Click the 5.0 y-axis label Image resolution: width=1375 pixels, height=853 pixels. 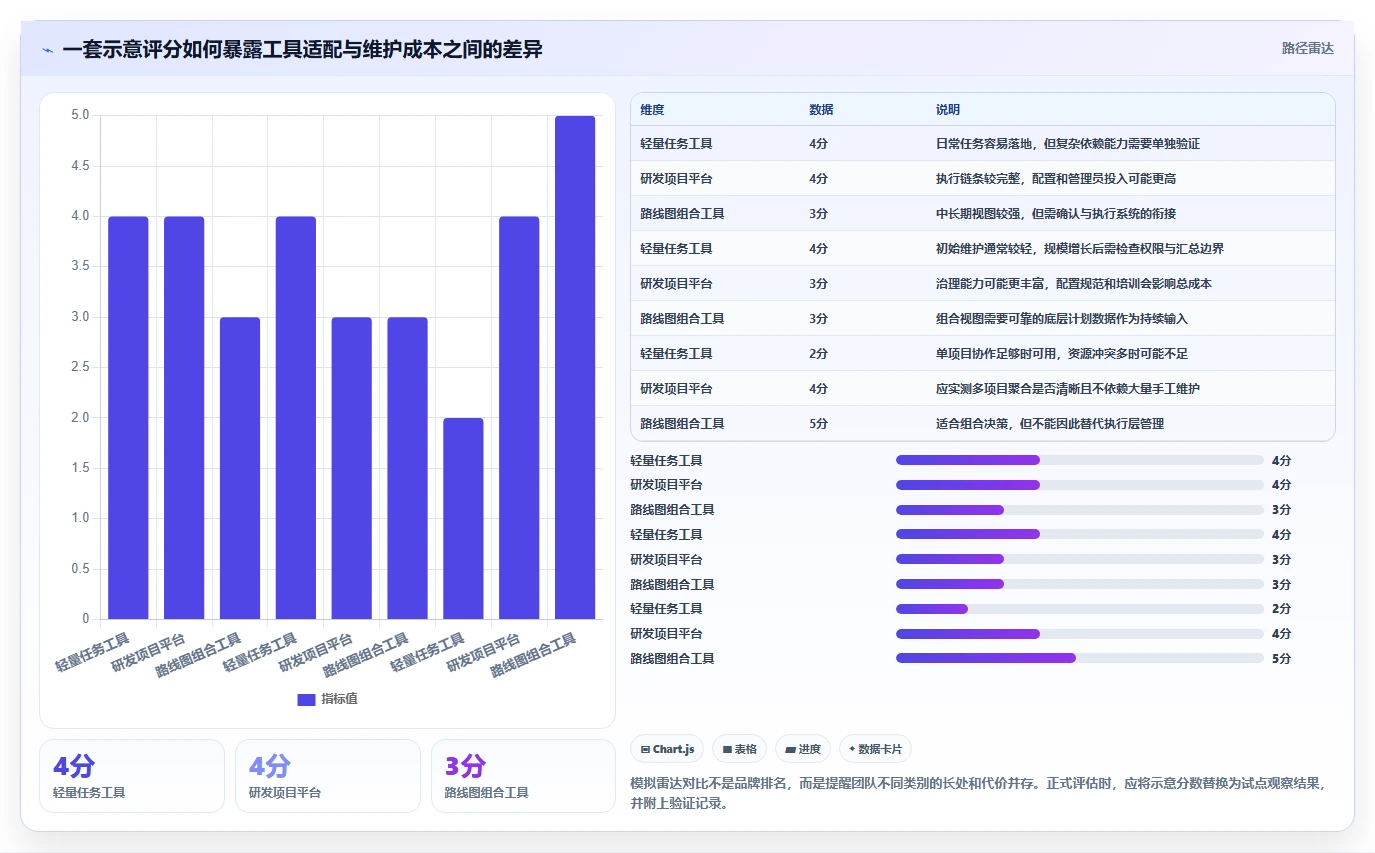click(x=80, y=116)
